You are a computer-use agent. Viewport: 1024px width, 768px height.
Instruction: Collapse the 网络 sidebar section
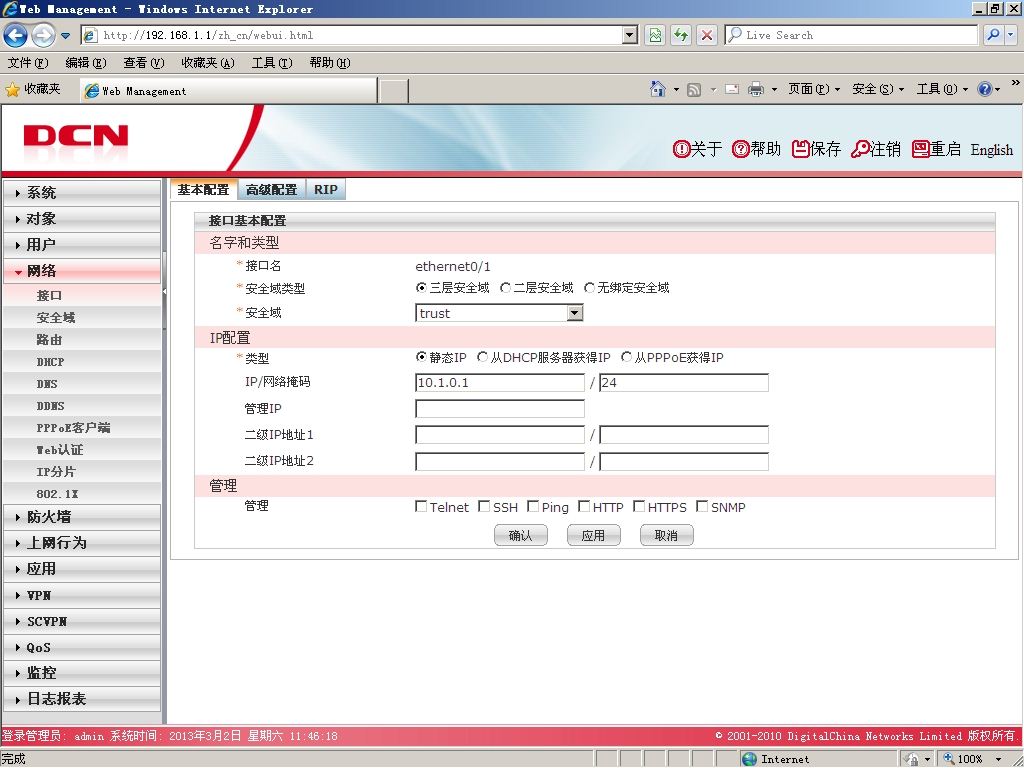coord(82,271)
